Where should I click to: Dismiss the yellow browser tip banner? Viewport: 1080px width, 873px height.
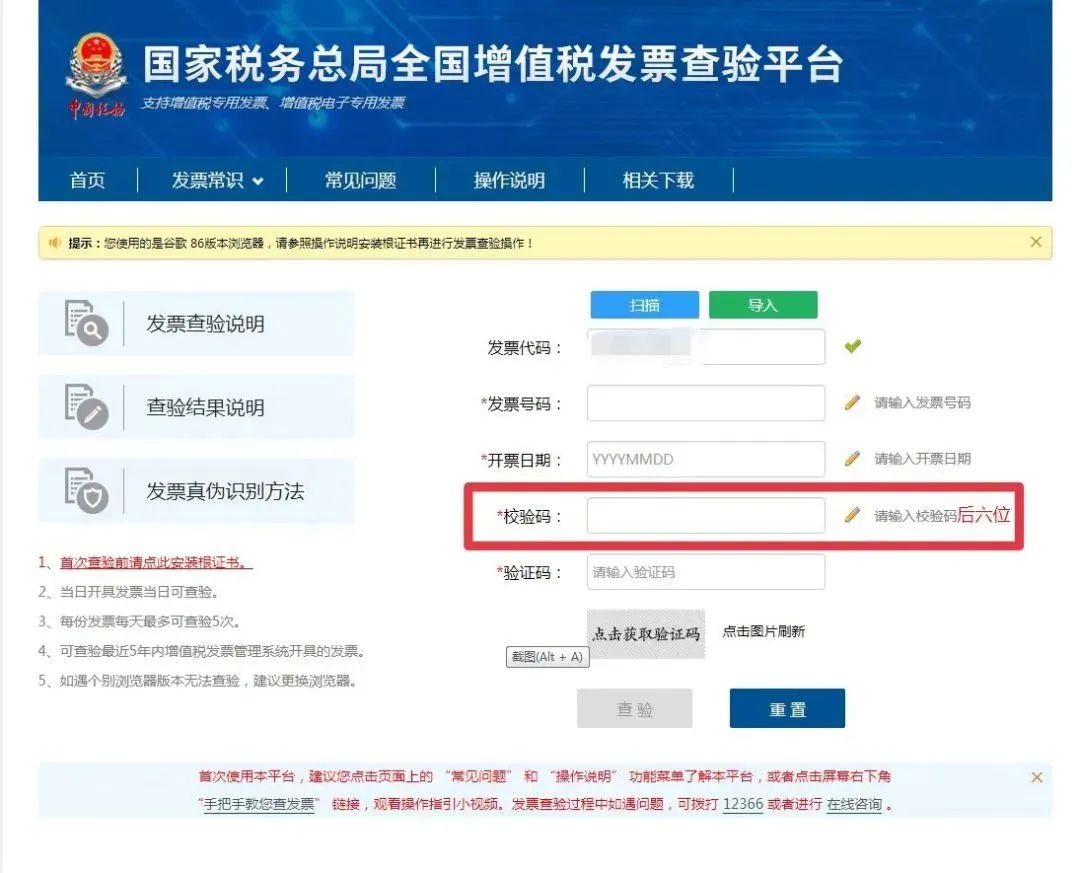coord(1036,242)
